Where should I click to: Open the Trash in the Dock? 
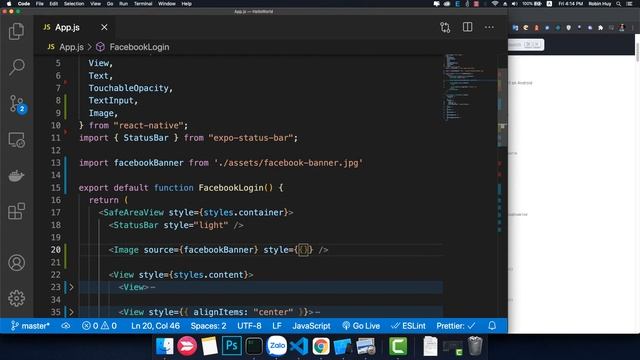(475, 346)
